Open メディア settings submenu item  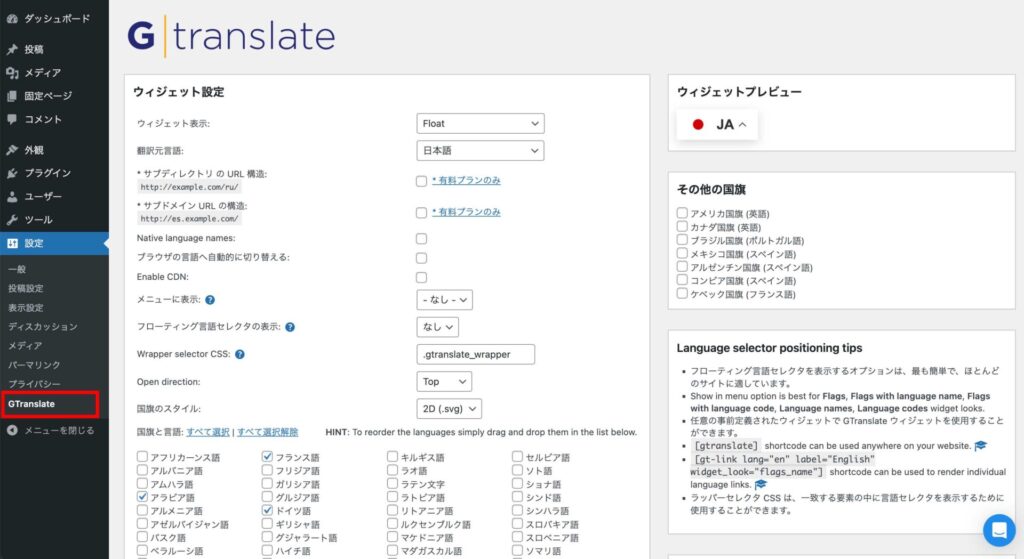[x=25, y=345]
